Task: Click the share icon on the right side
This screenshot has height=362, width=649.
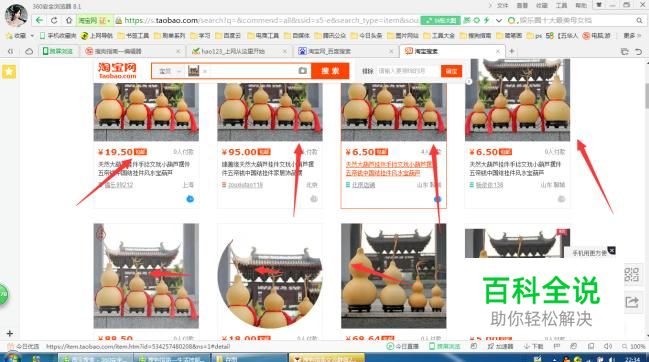Action: coord(632,302)
